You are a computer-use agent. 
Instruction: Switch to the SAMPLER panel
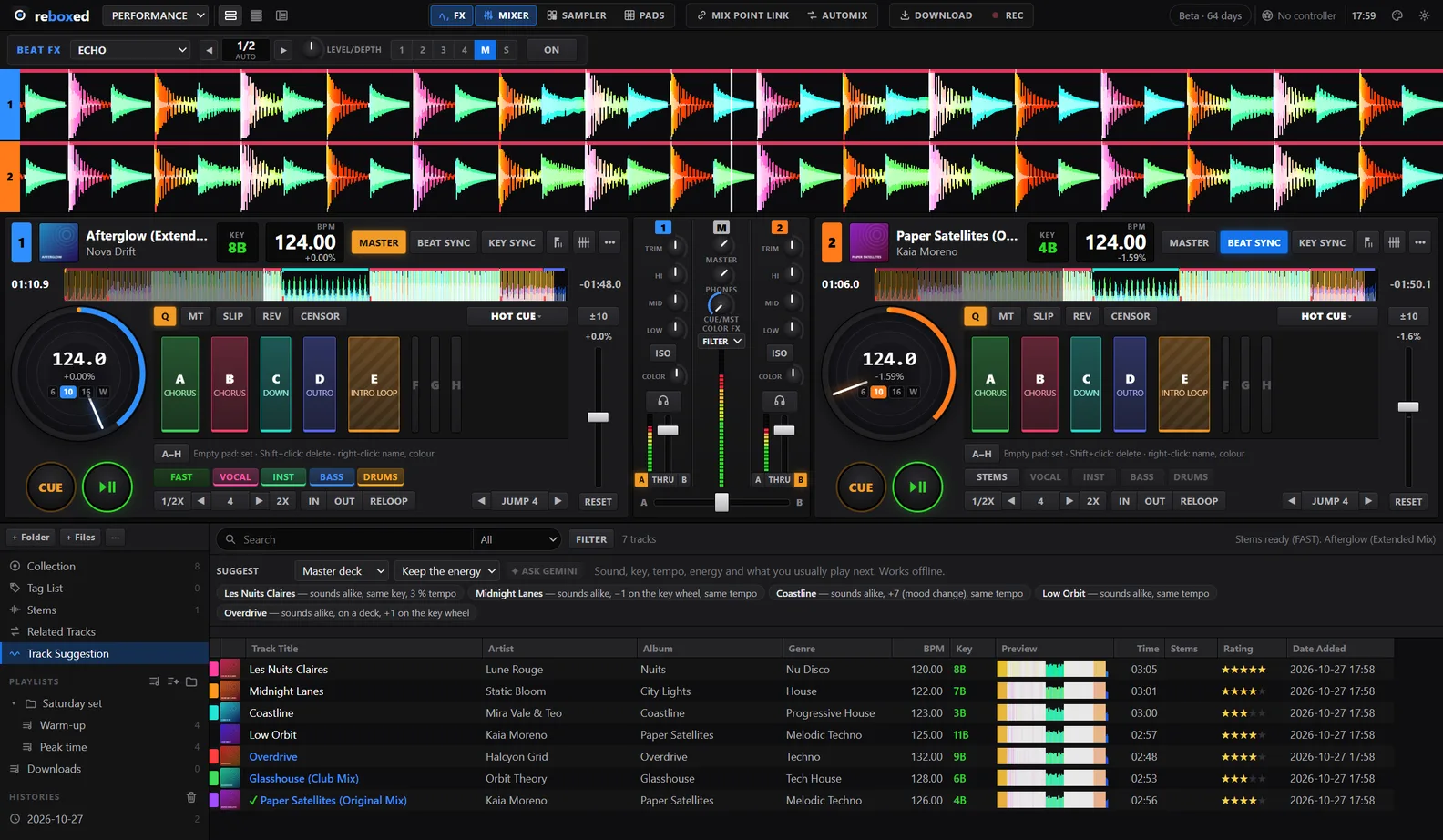[x=577, y=15]
